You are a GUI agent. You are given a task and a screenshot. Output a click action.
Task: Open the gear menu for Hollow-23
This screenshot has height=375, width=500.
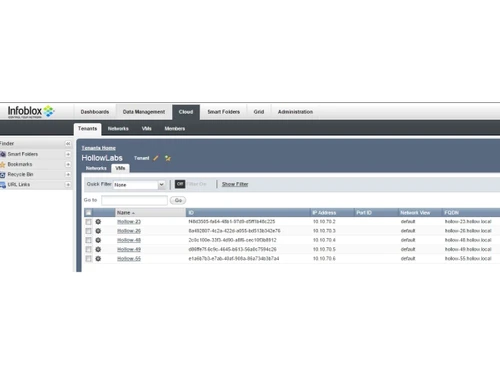[x=98, y=222]
